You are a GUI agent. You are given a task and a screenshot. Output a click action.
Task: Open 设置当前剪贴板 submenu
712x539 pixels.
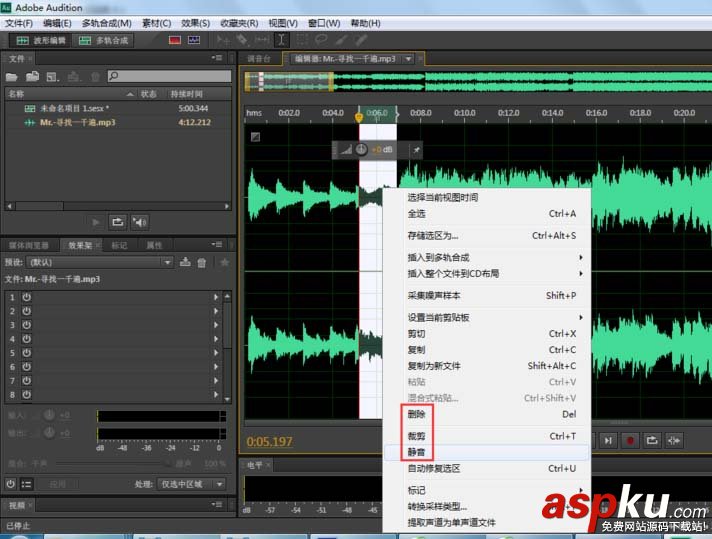coord(487,317)
